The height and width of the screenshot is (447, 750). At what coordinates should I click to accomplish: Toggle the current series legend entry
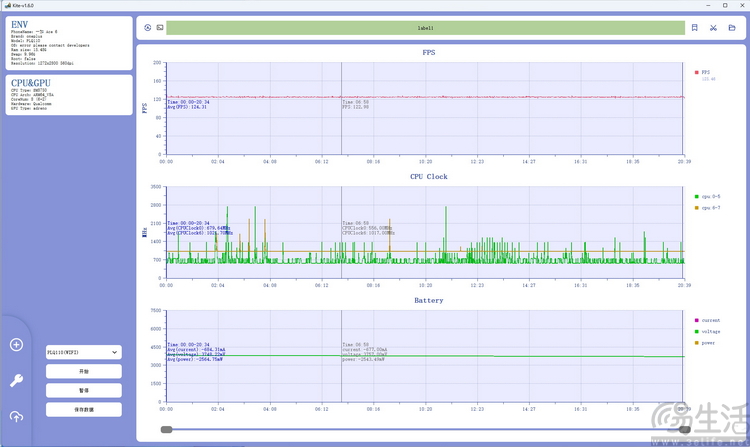[709, 320]
